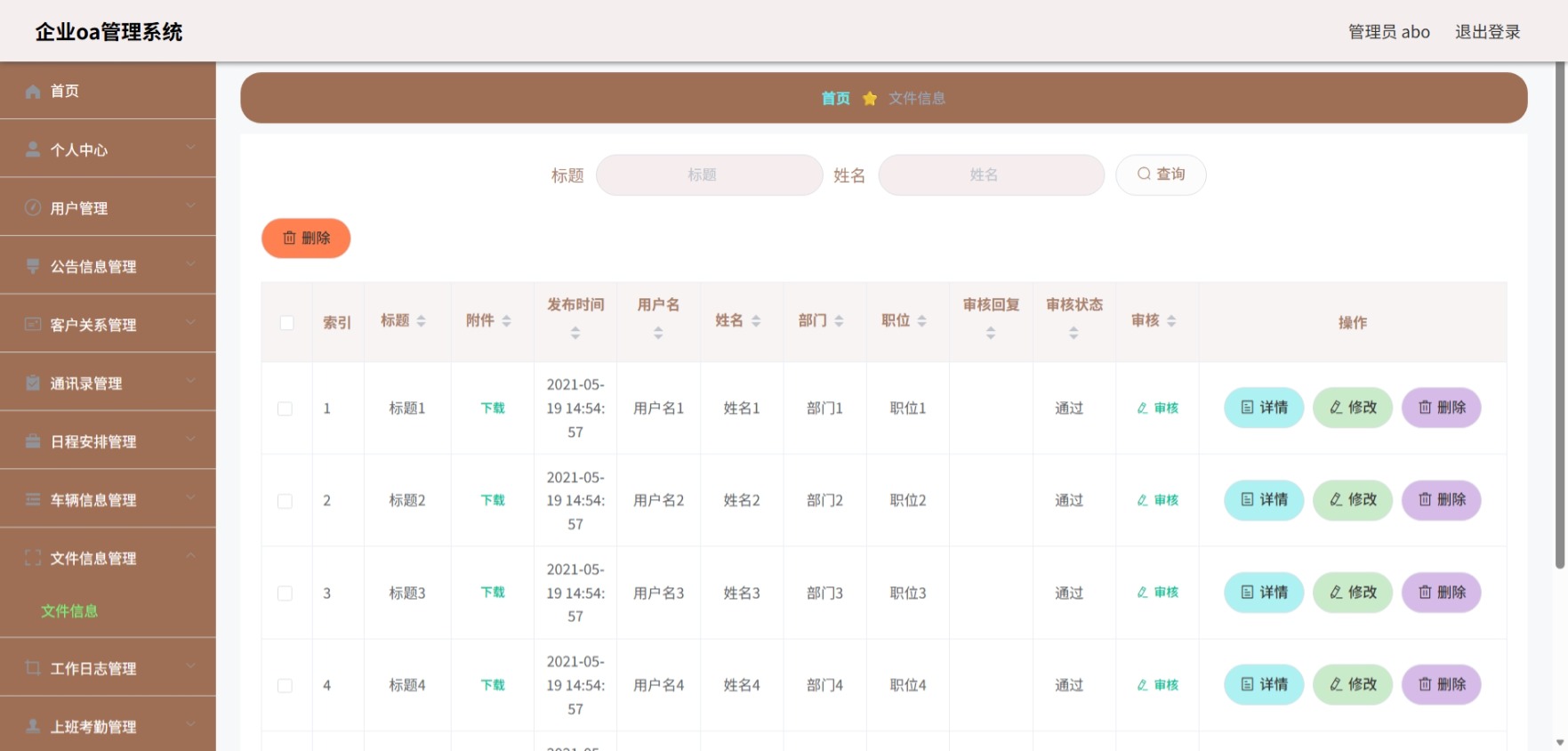This screenshot has height=751, width=1568.
Task: Click the 标题 search input field
Action: (709, 174)
